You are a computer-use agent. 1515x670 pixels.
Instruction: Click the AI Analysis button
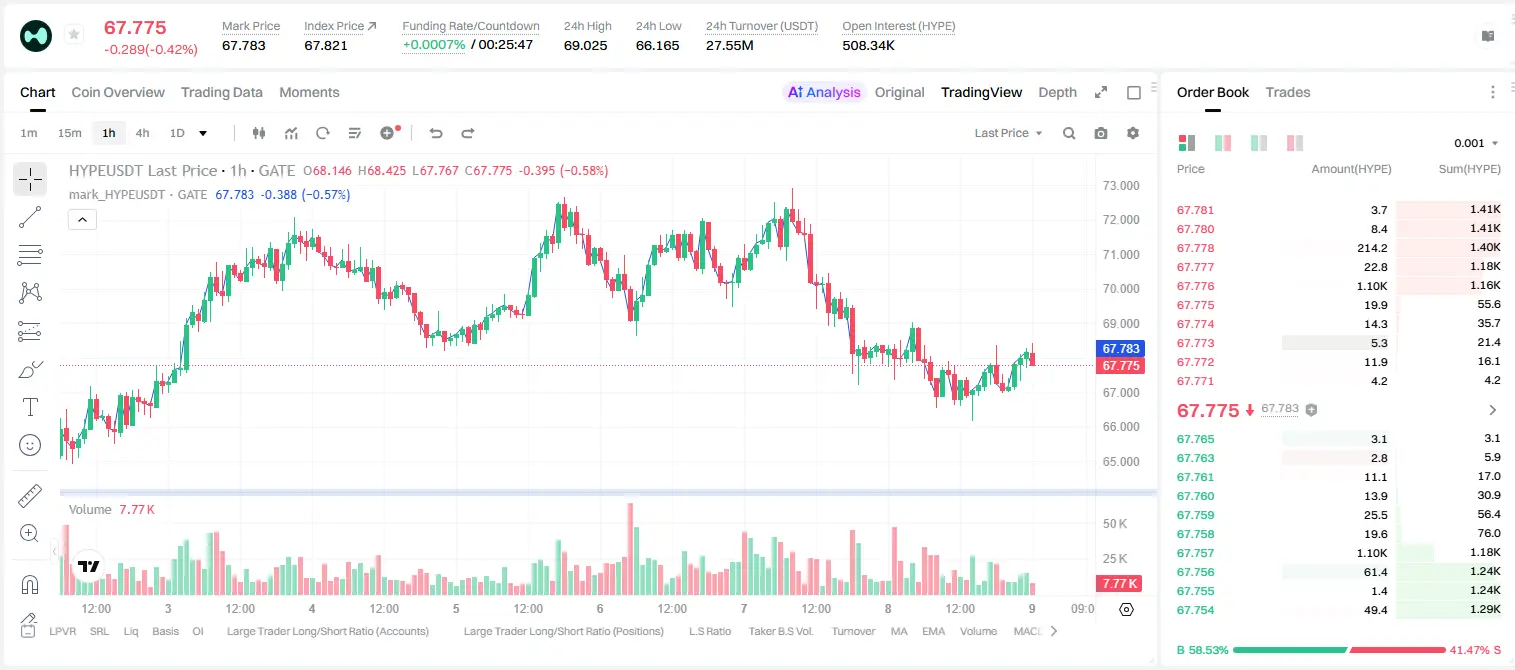click(824, 92)
